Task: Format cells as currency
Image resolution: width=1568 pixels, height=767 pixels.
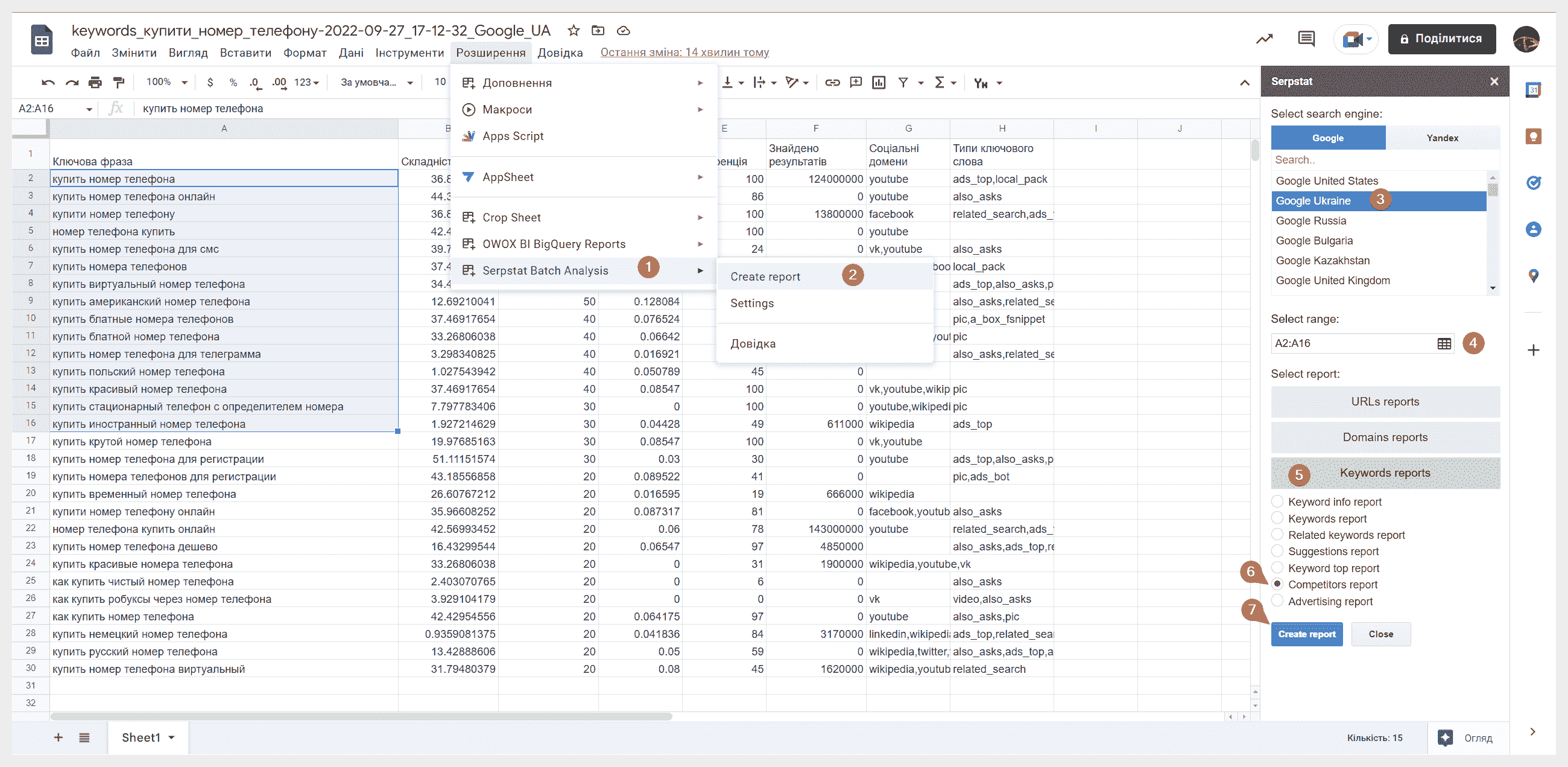Action: [210, 83]
